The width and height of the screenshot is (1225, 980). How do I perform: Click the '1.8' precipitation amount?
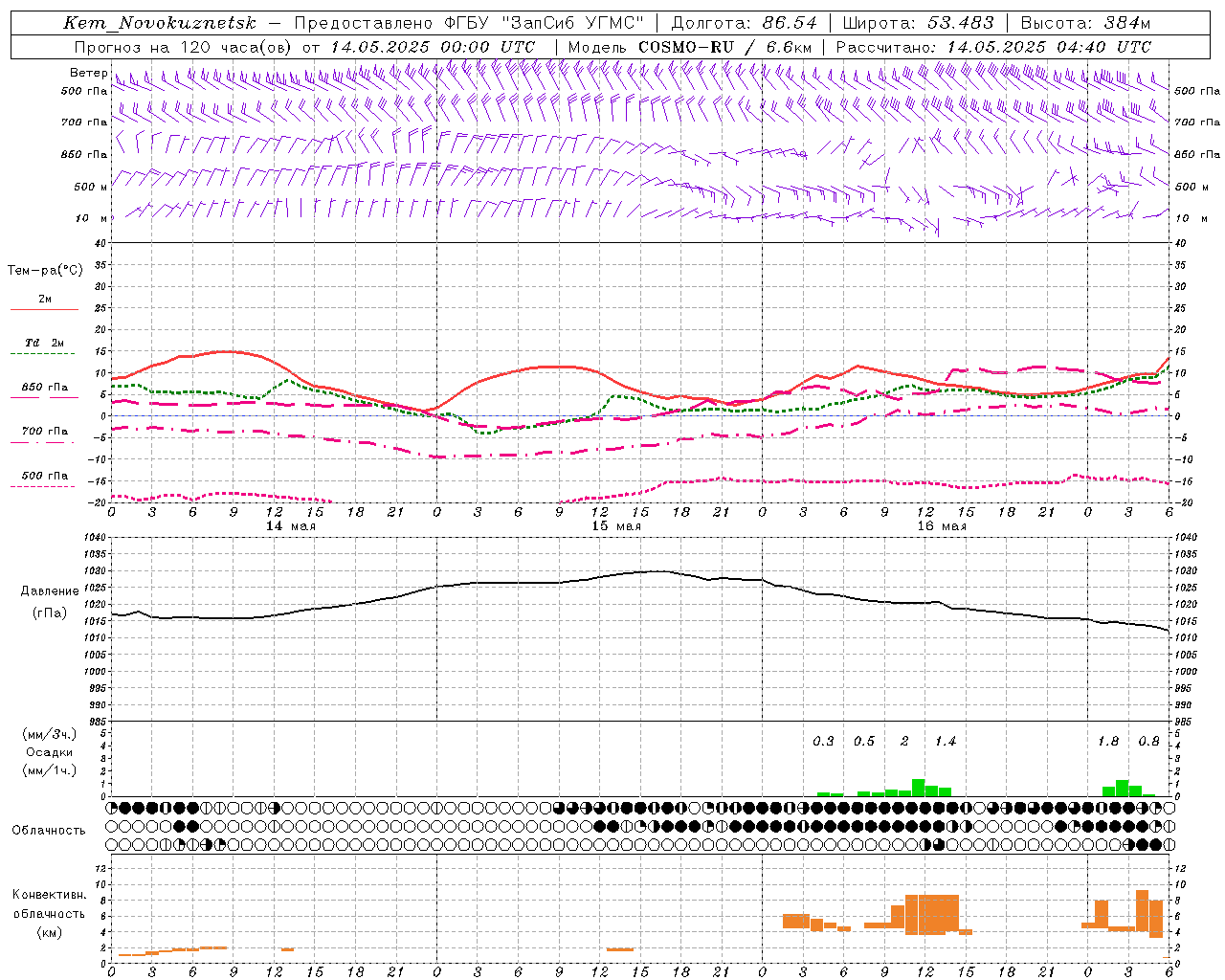[1108, 742]
